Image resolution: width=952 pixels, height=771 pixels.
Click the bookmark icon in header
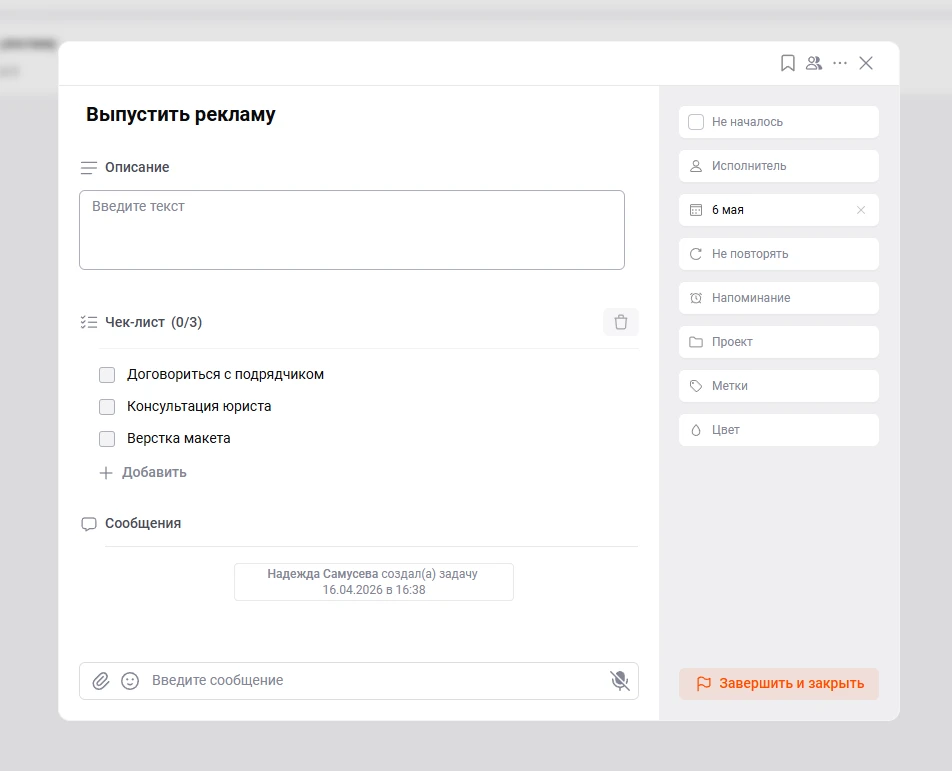coord(788,63)
